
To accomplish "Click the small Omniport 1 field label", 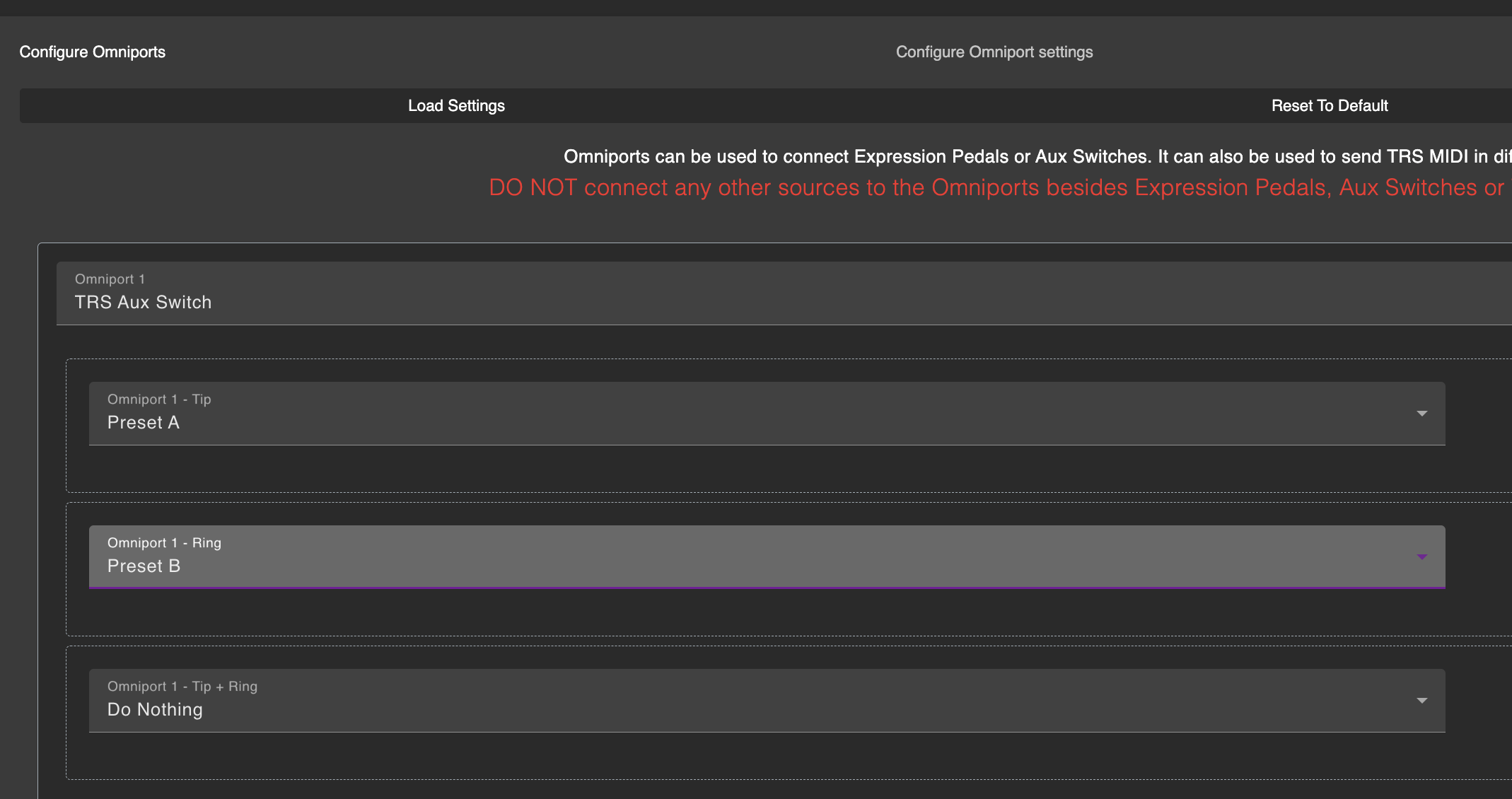I will point(110,279).
